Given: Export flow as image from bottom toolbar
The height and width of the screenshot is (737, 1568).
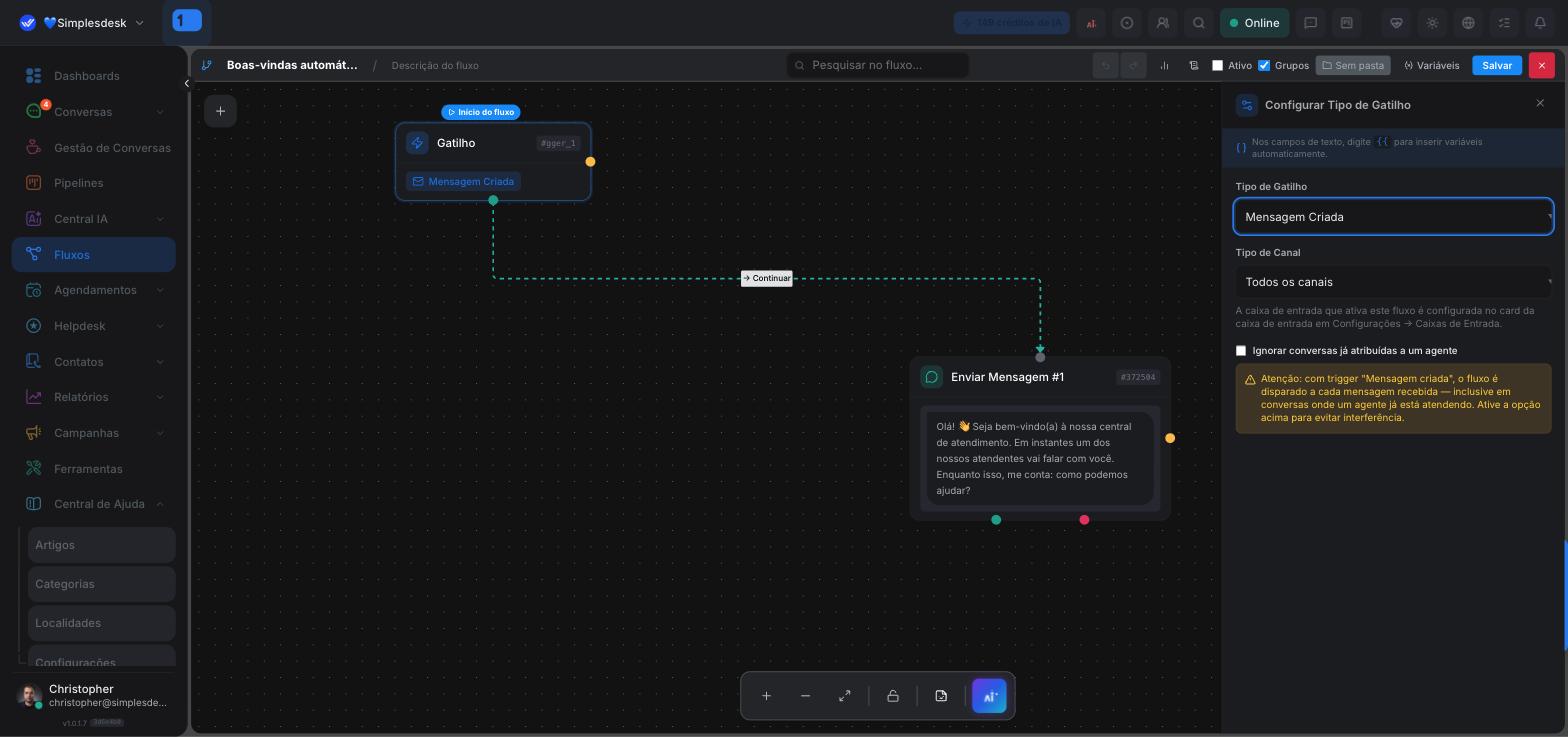Looking at the screenshot, I should tap(941, 696).
